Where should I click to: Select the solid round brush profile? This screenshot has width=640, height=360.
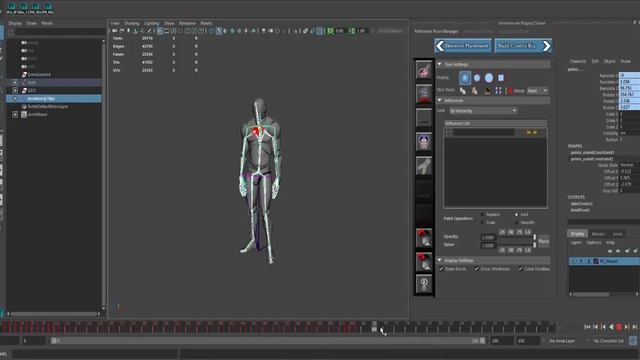click(x=489, y=78)
